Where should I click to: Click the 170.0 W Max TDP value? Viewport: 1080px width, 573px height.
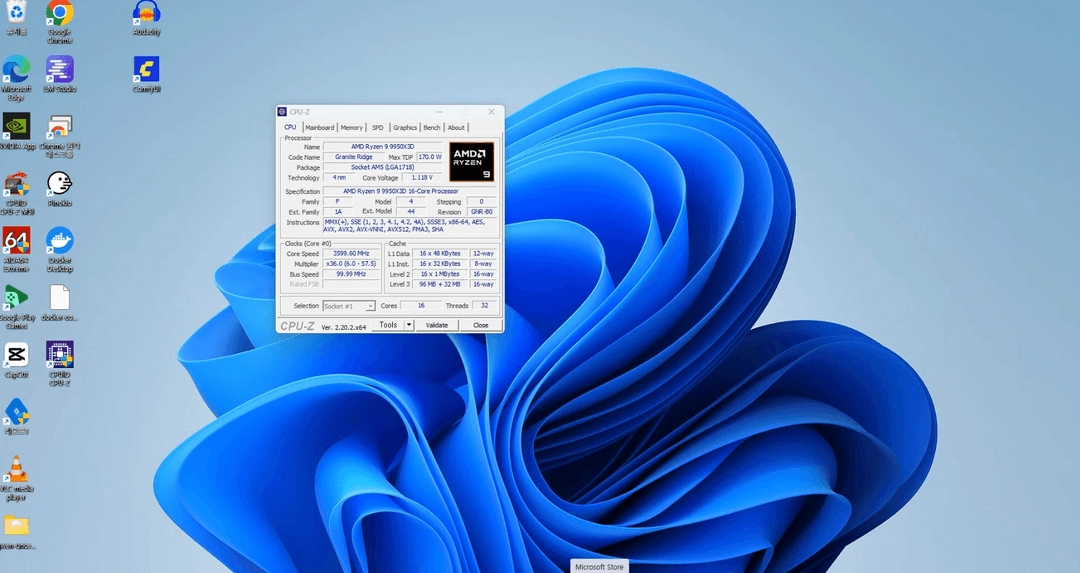point(430,157)
